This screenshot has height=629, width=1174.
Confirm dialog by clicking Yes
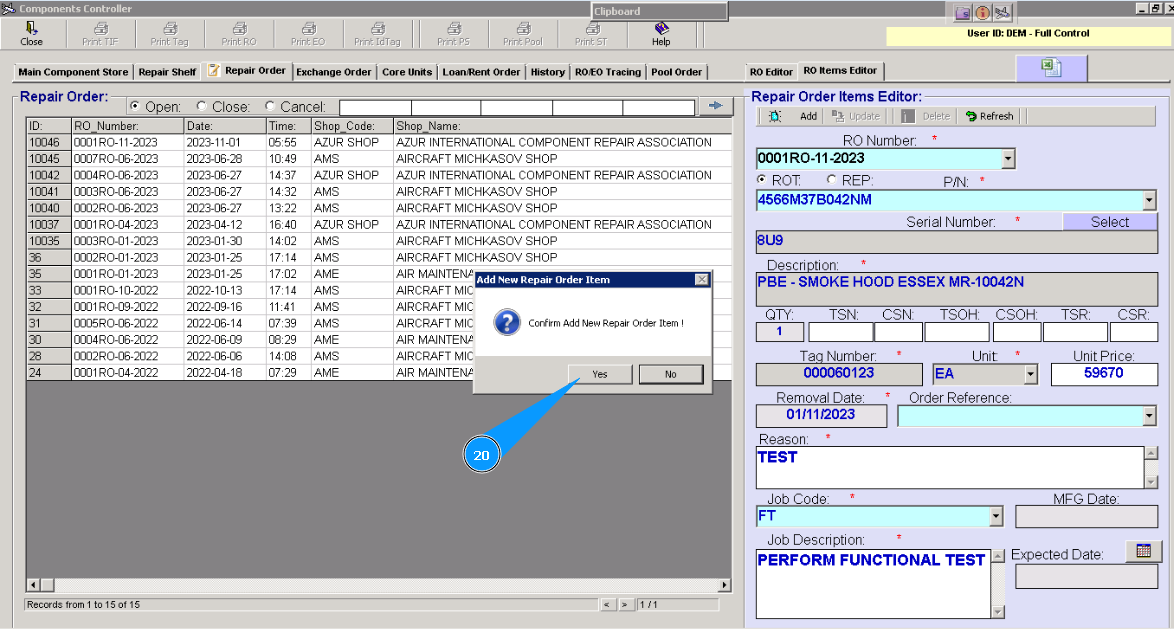599,374
